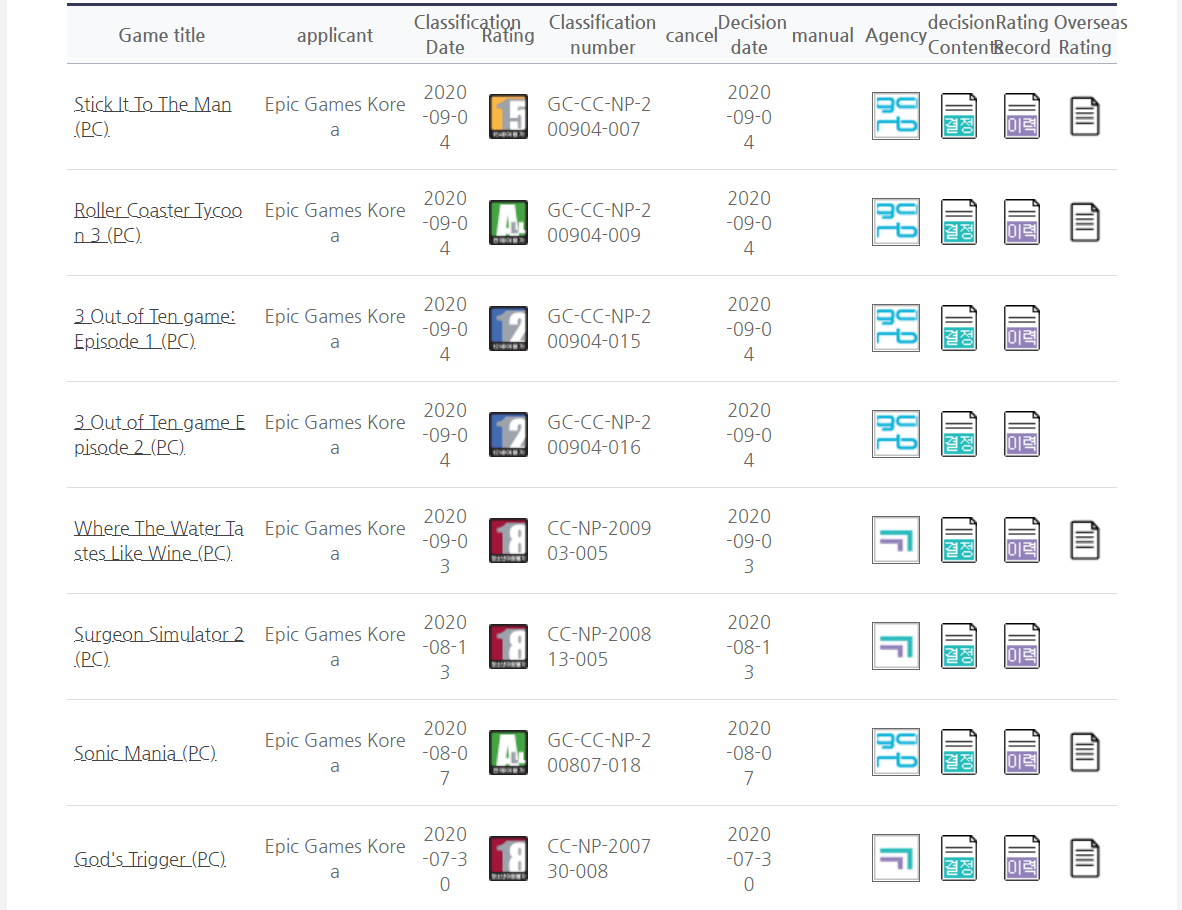Select classification number CC-NP-200730-008
The image size is (1182, 910).
(x=599, y=859)
